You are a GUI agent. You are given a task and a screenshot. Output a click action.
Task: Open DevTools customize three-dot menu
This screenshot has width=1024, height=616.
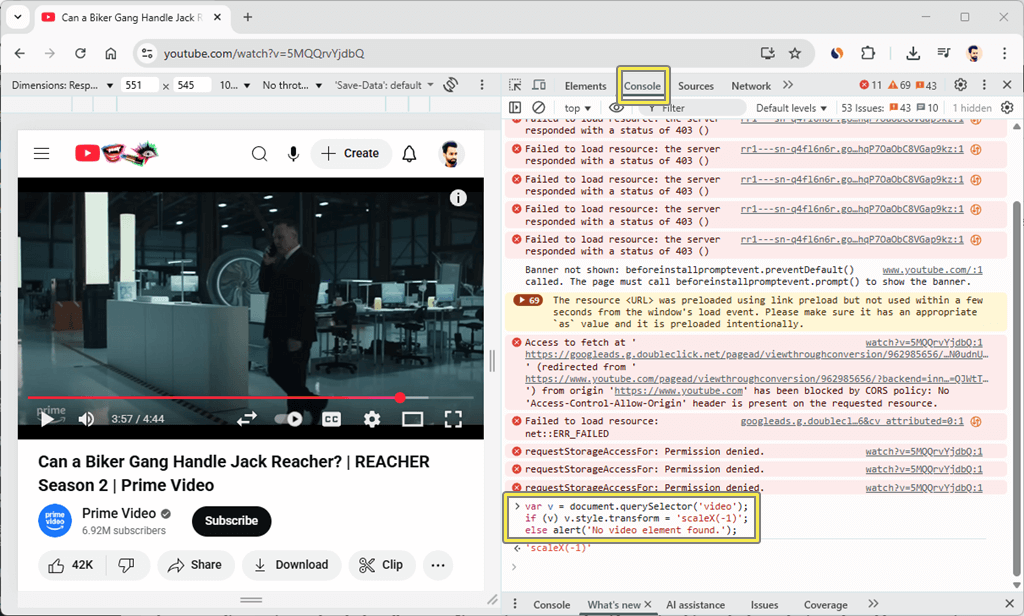pos(984,85)
